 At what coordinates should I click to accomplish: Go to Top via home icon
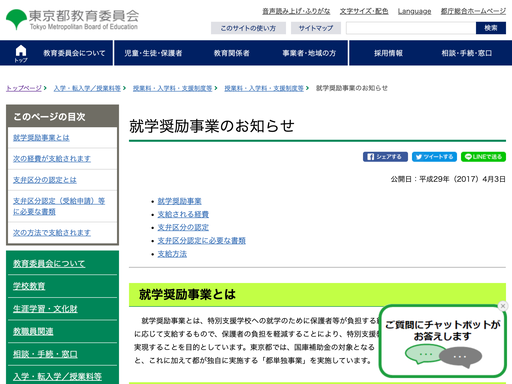pos(21,53)
